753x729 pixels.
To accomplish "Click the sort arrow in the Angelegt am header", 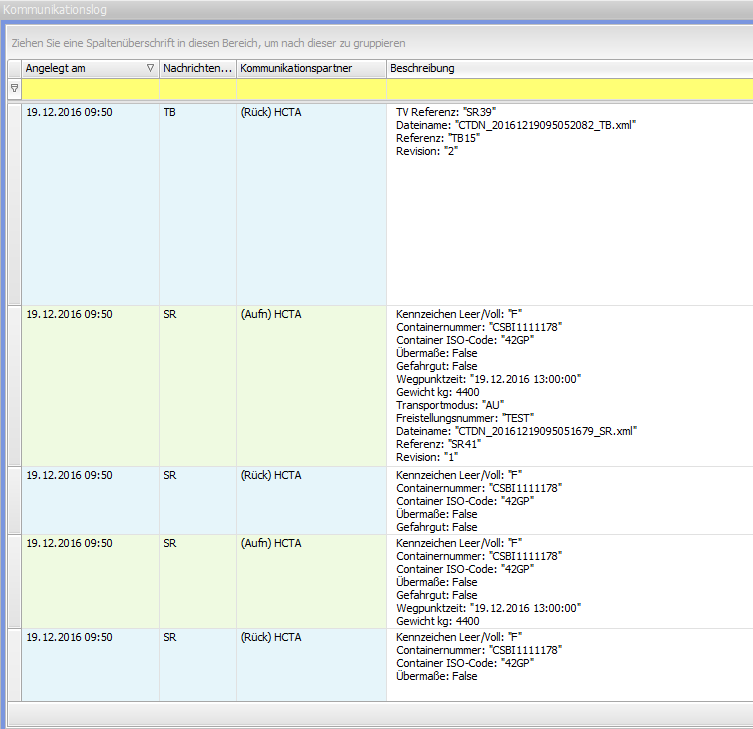I will pos(150,68).
